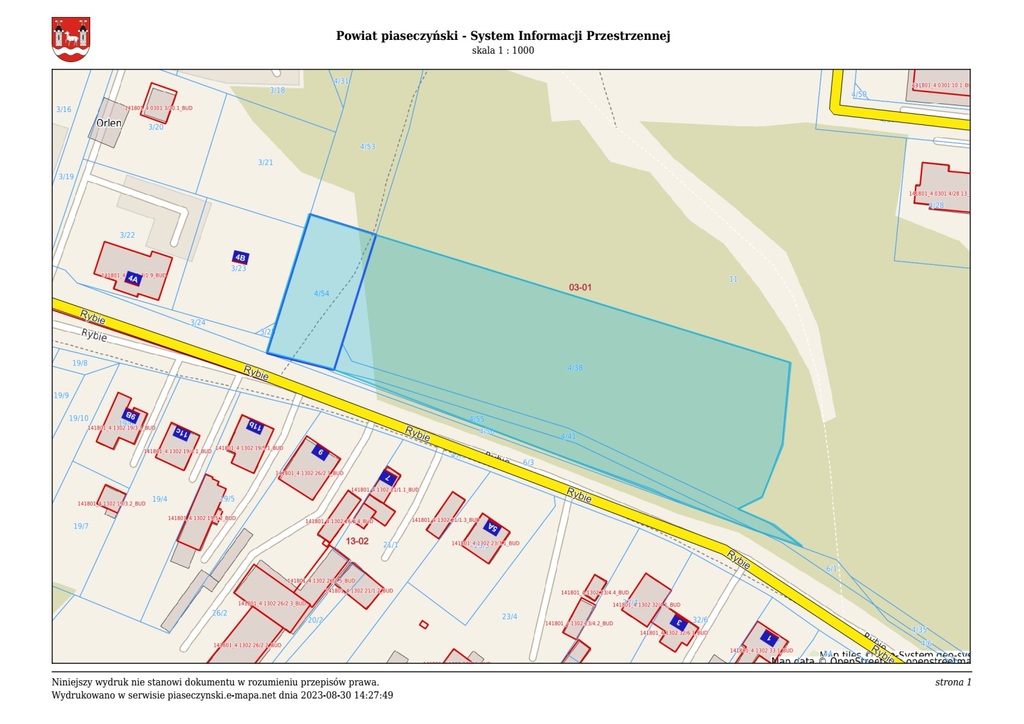The width and height of the screenshot is (1024, 724).
Task: Select highlighted parcel 4/54
Action: (320, 293)
